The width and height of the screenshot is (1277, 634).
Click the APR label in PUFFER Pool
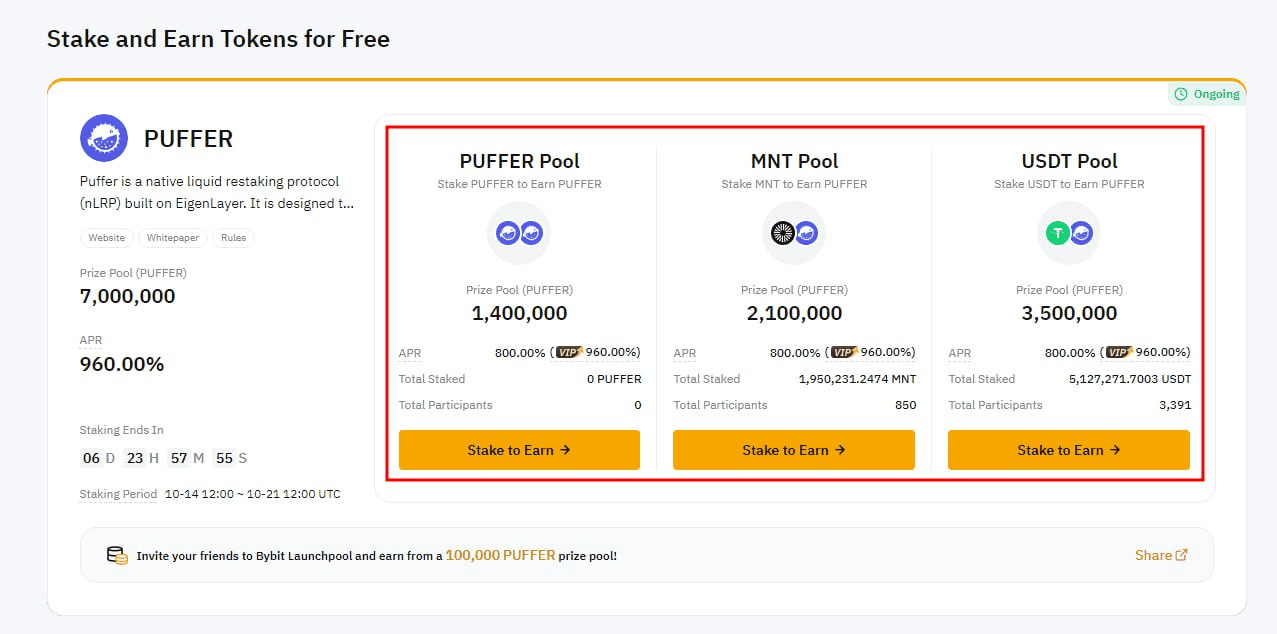(x=410, y=353)
